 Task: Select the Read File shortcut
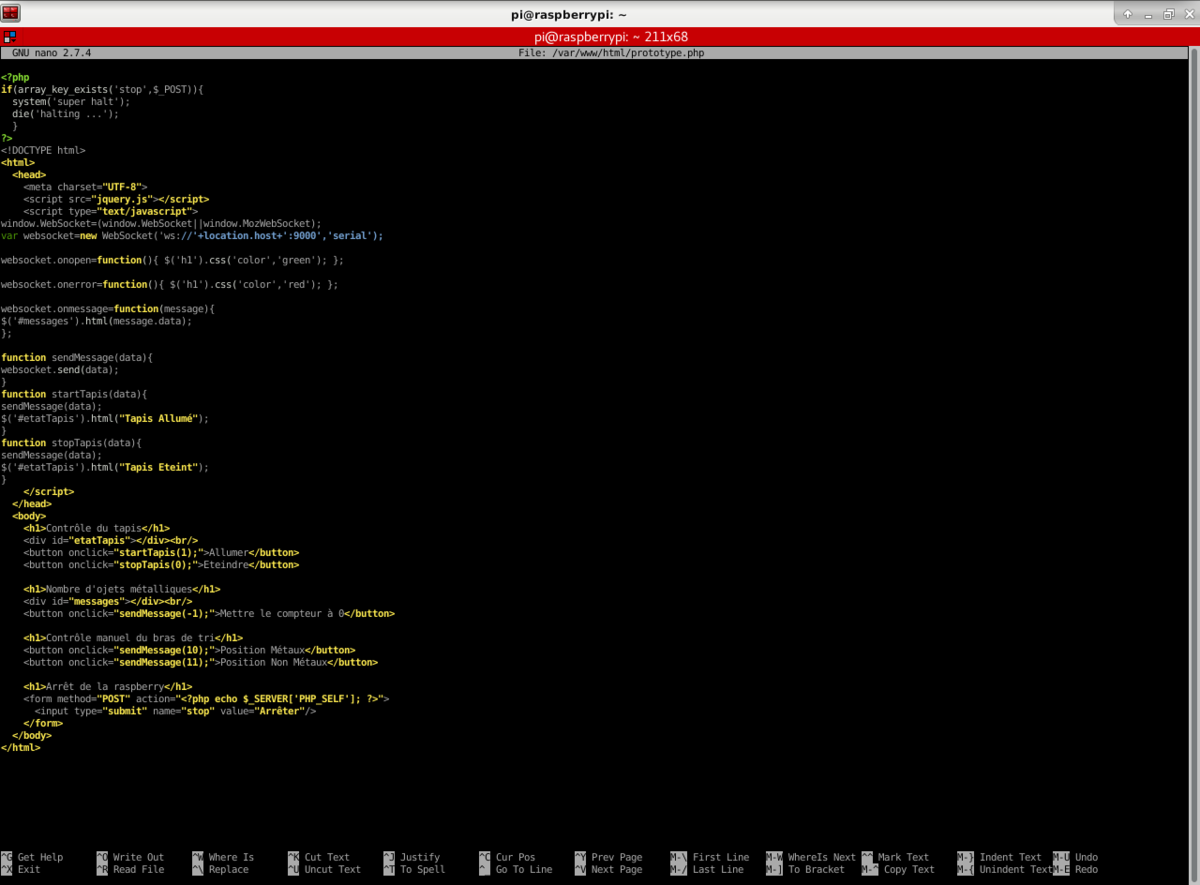pyautogui.click(x=138, y=869)
